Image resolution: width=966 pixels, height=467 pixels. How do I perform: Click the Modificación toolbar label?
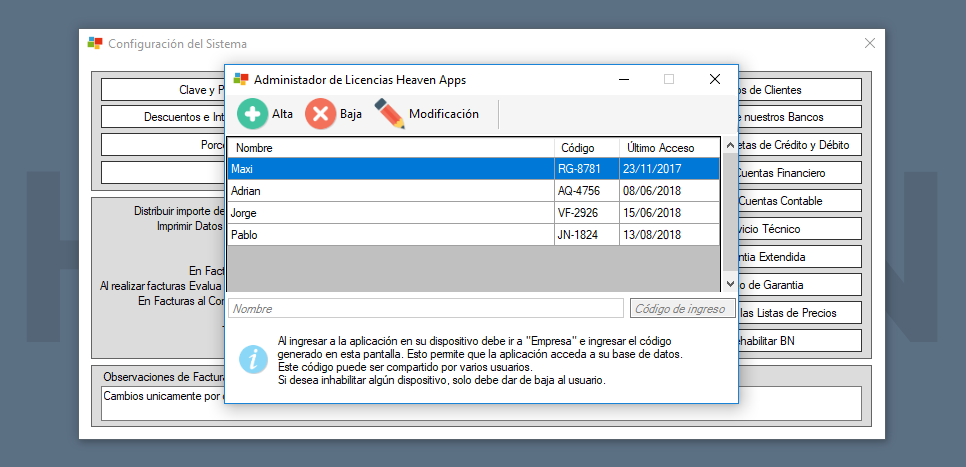[x=444, y=114]
